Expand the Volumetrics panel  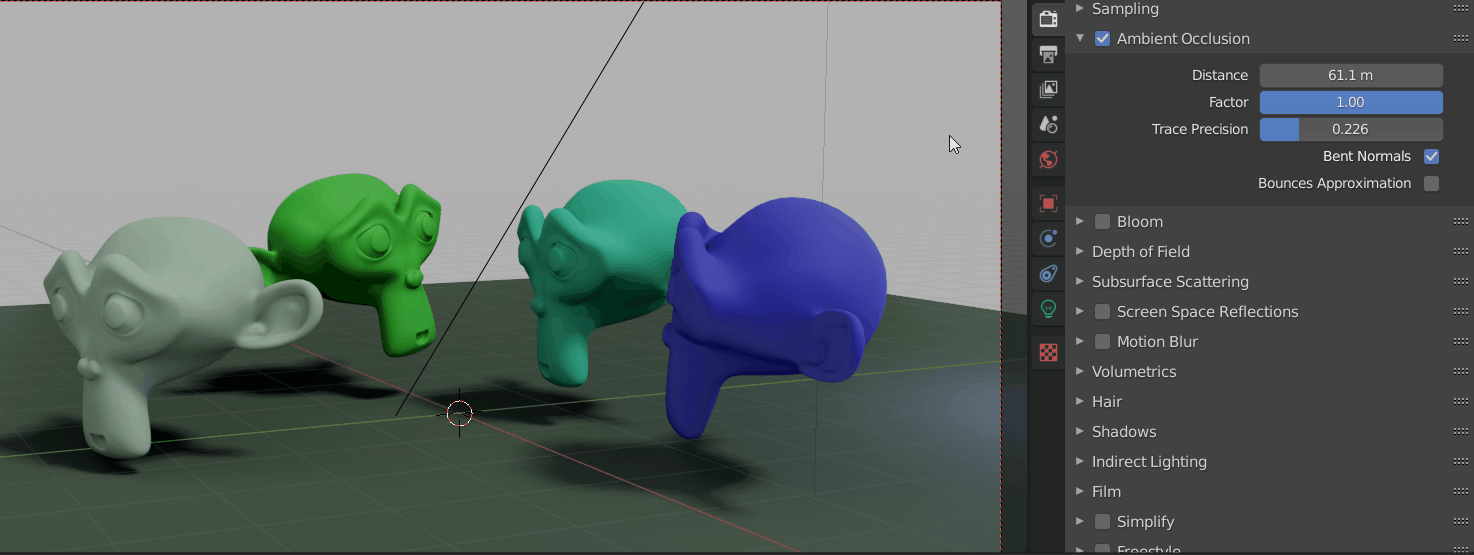click(x=1080, y=372)
